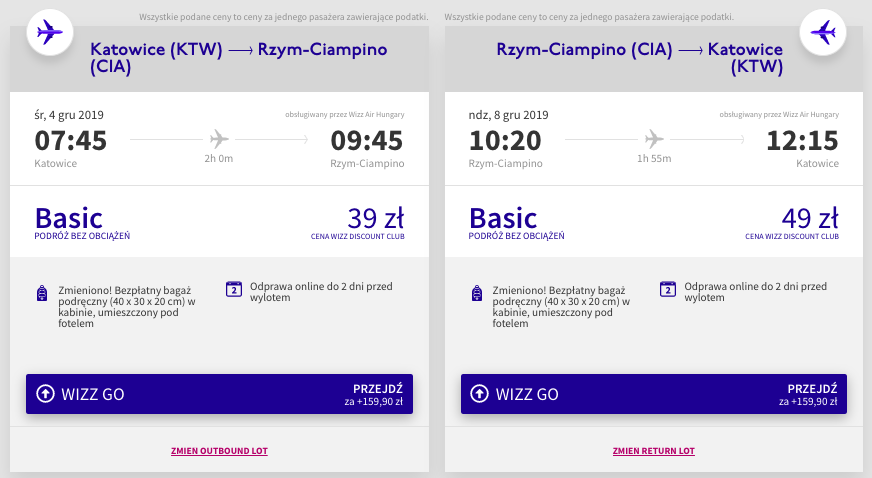Click the up-arrow icon on outbound WIZZ GO
The image size is (872, 478).
click(46, 394)
